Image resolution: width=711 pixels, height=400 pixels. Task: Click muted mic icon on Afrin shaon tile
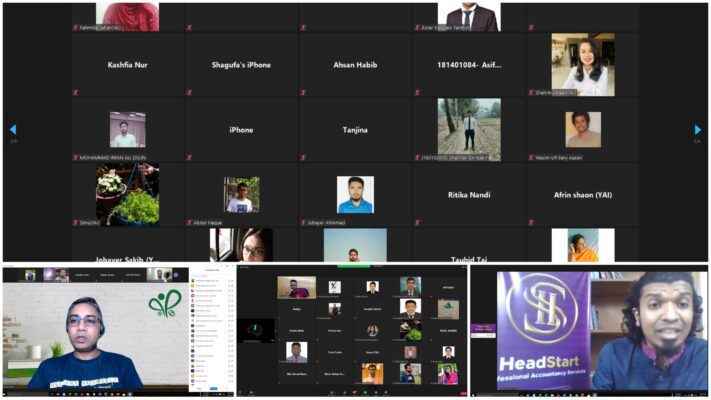pos(531,223)
